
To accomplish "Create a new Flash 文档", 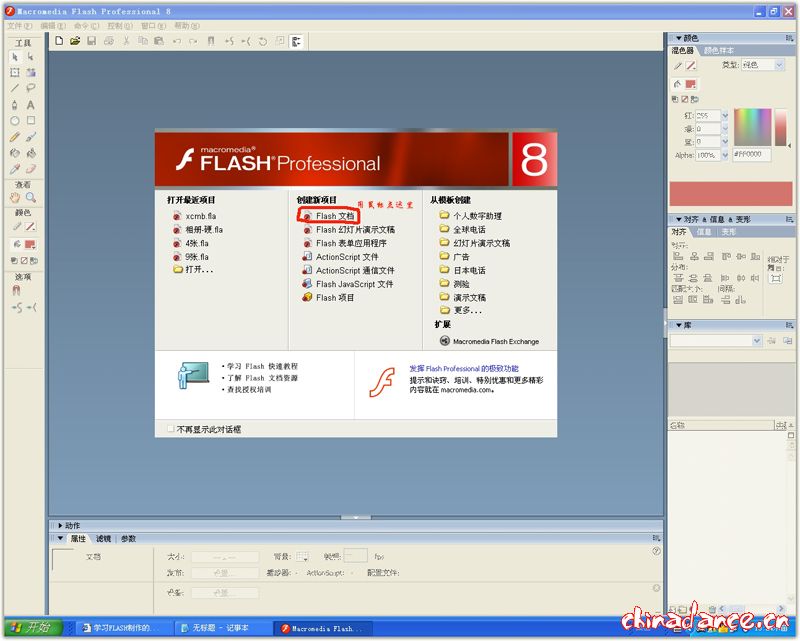I will [334, 216].
